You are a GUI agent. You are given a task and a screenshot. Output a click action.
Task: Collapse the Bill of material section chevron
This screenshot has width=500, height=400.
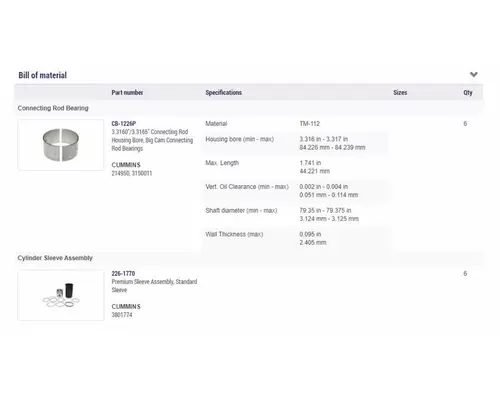[474, 74]
